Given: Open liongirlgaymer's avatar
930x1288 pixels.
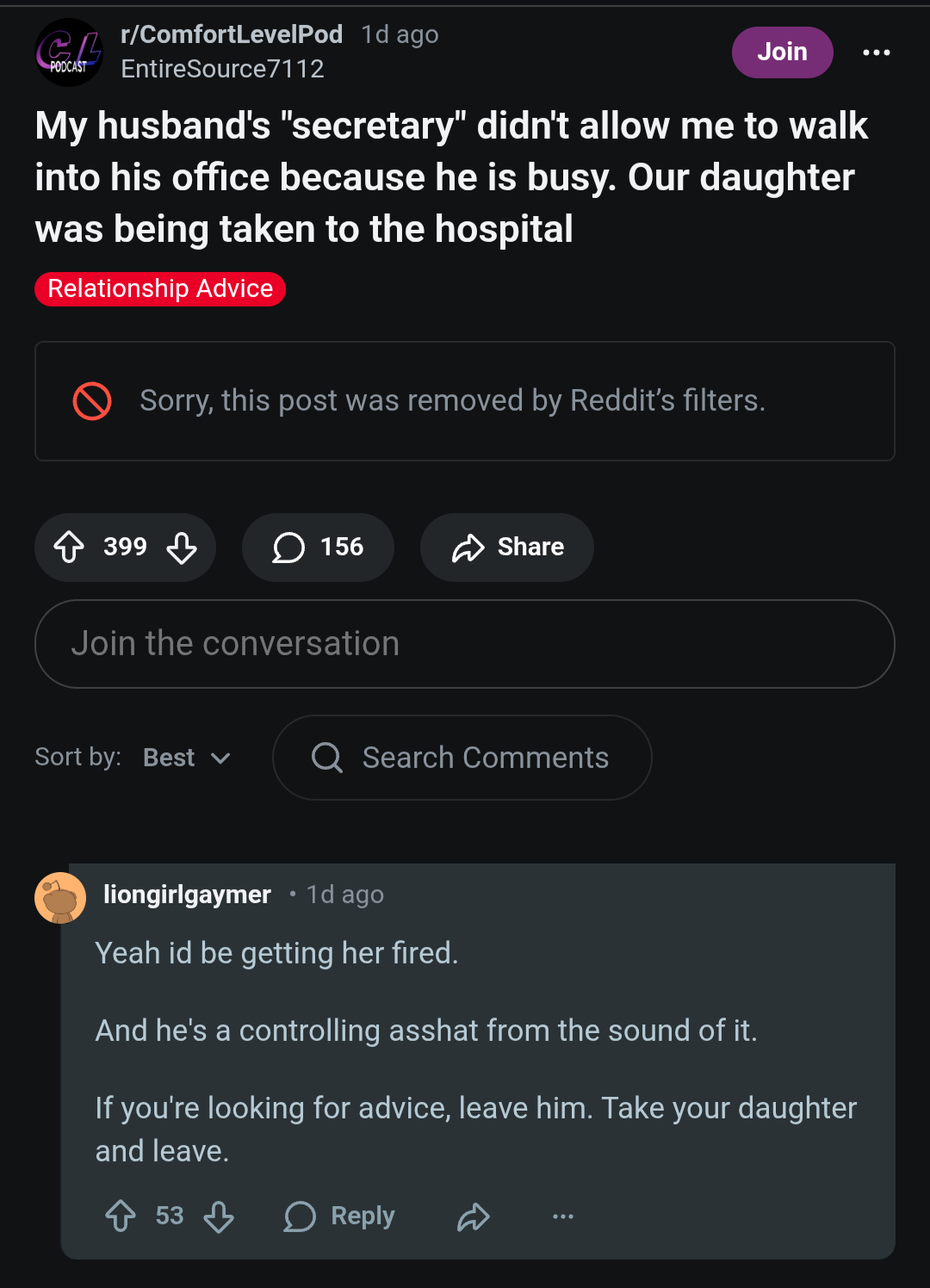Looking at the screenshot, I should pos(60,898).
